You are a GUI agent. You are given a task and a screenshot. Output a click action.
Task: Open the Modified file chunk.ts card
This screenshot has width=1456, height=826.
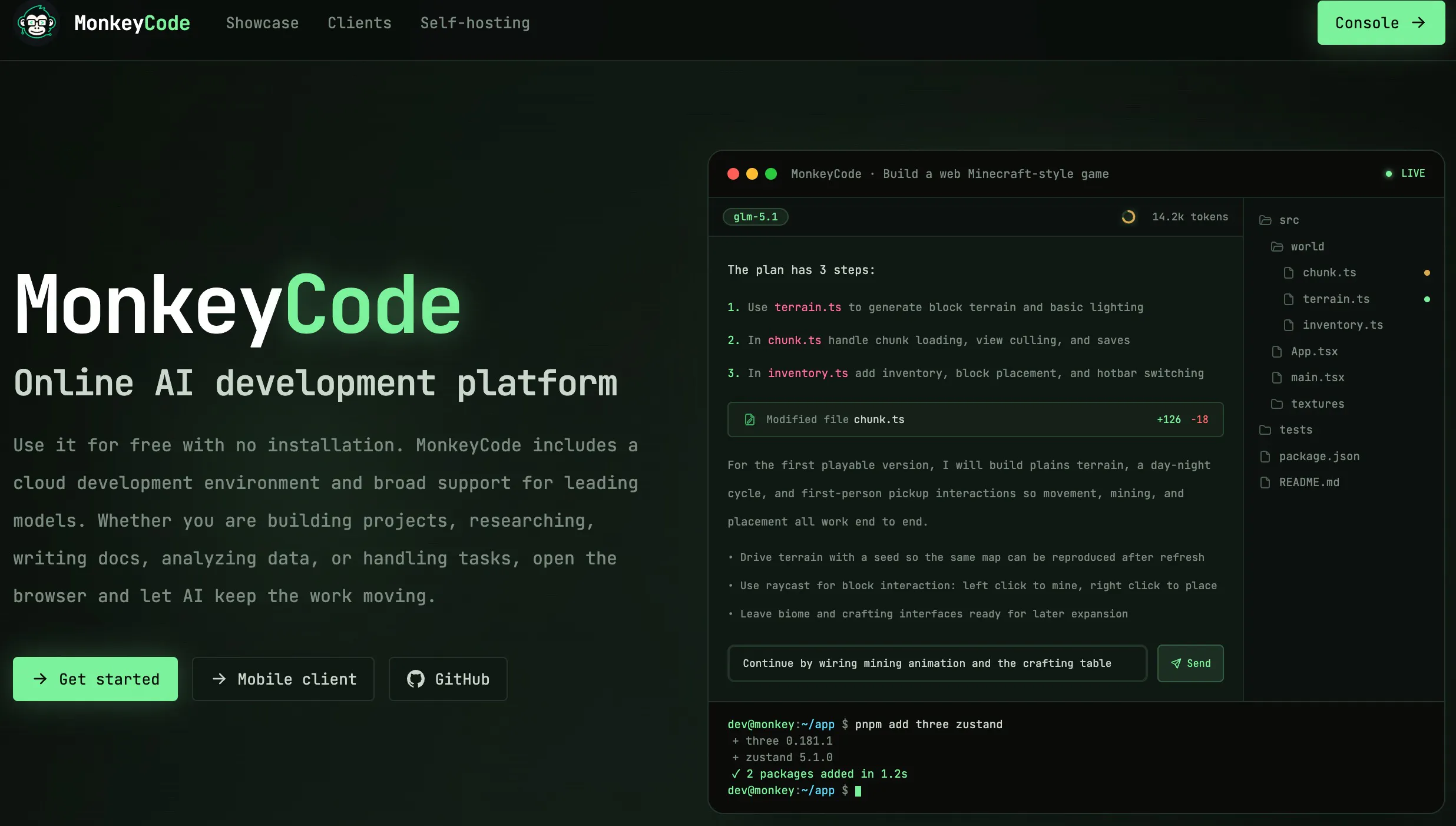(x=975, y=419)
